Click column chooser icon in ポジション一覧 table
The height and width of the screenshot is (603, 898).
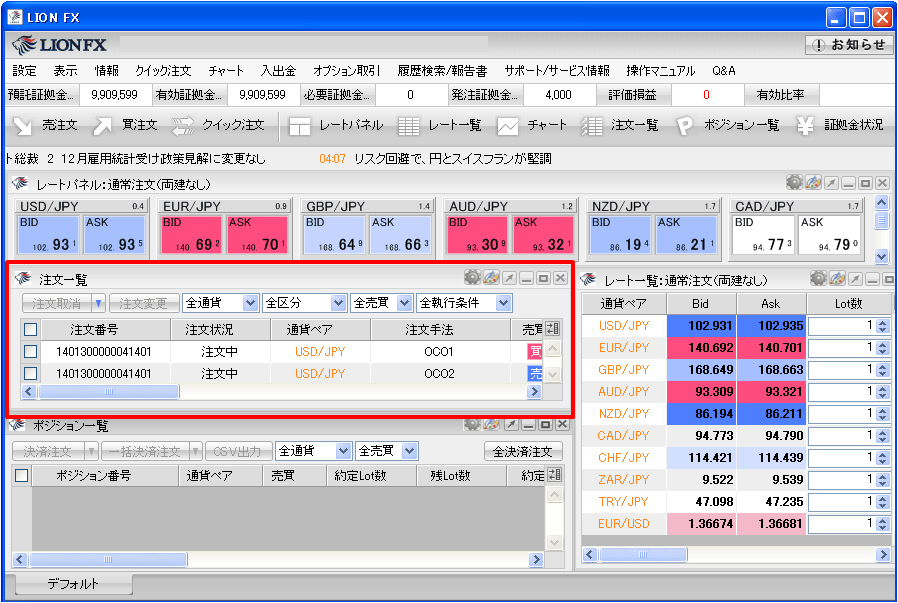(x=554, y=474)
